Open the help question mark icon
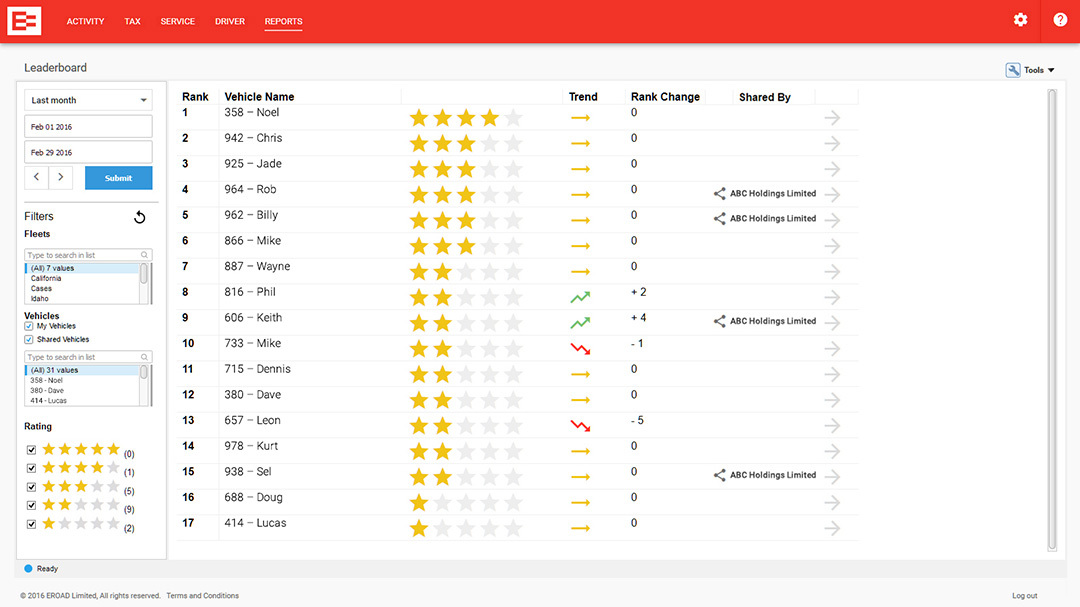Image resolution: width=1080 pixels, height=607 pixels. pos(1060,20)
